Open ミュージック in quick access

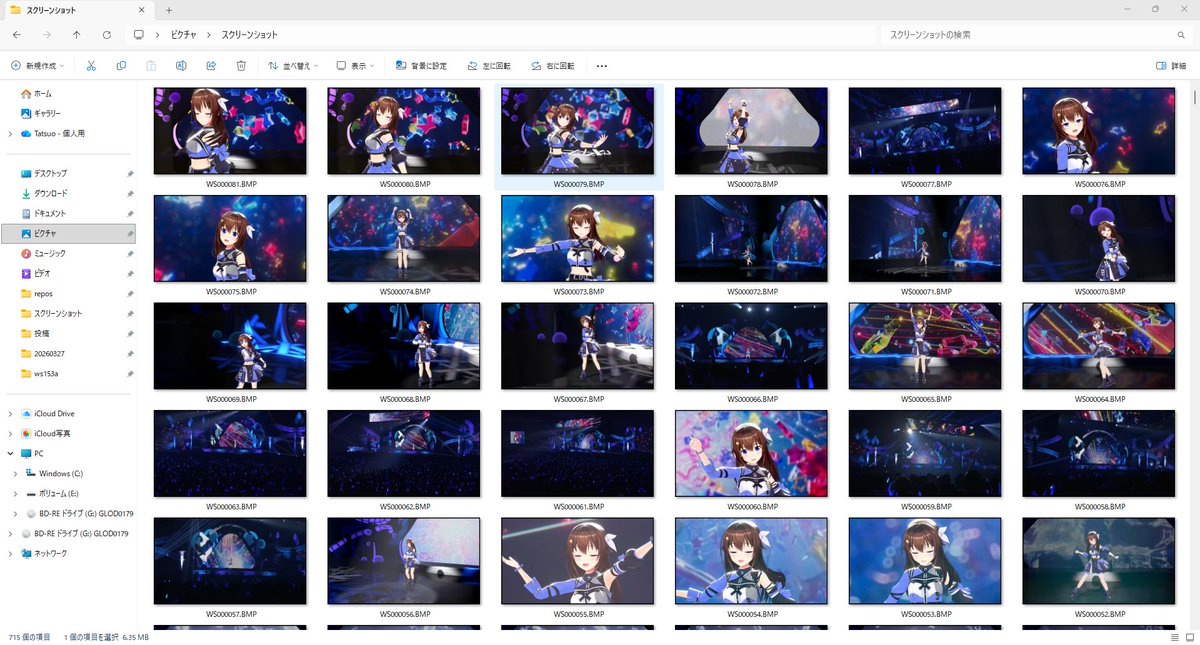pos(44,253)
